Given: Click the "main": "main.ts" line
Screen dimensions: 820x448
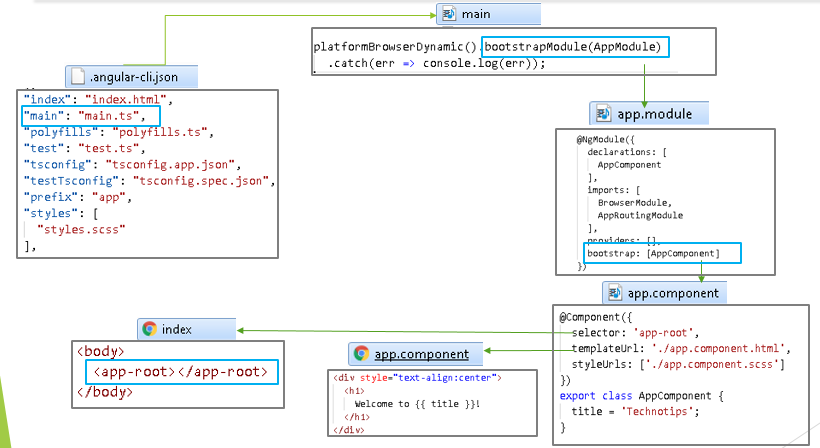Looking at the screenshot, I should (x=84, y=116).
